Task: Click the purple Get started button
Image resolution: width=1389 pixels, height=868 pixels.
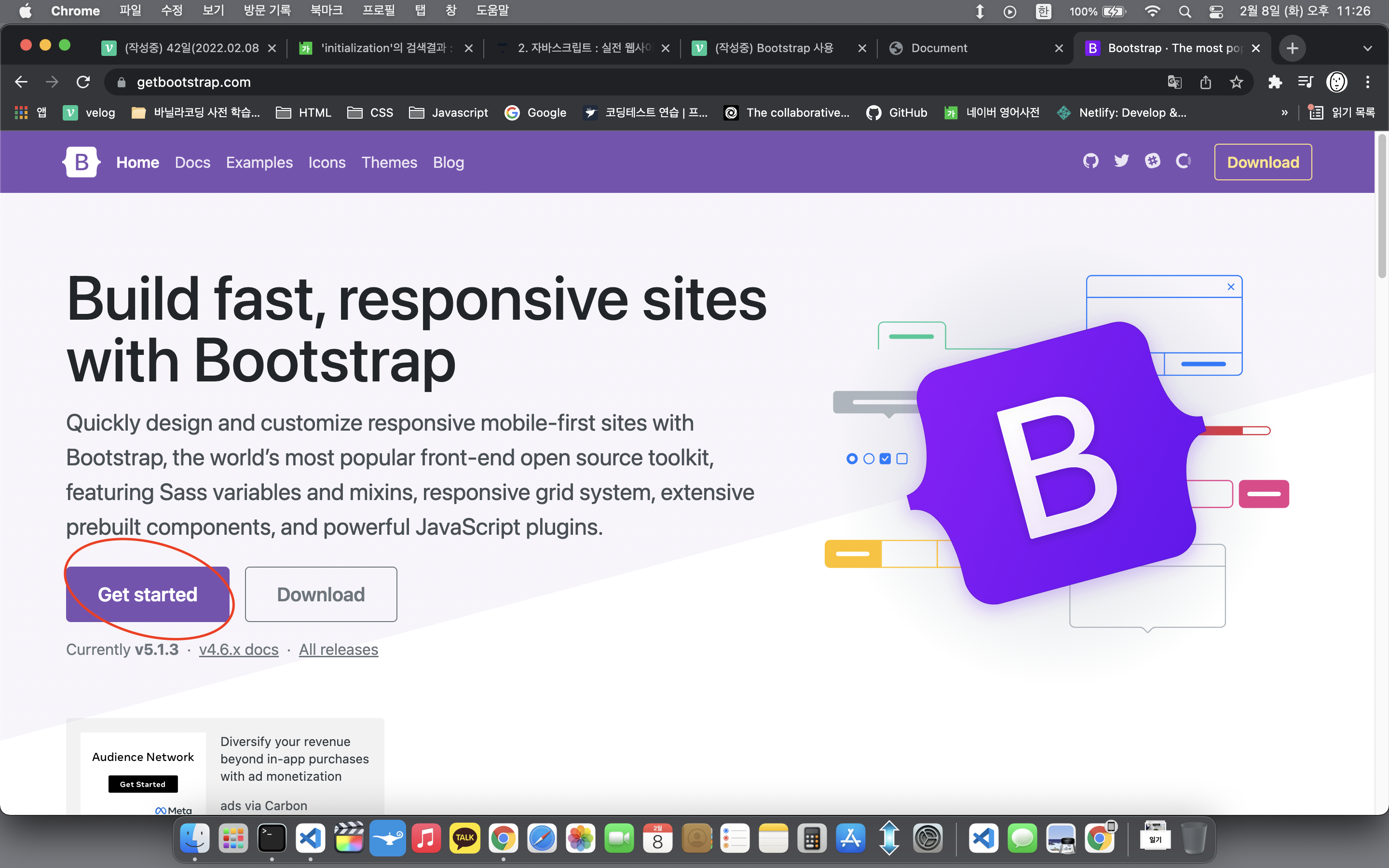Action: tap(148, 594)
